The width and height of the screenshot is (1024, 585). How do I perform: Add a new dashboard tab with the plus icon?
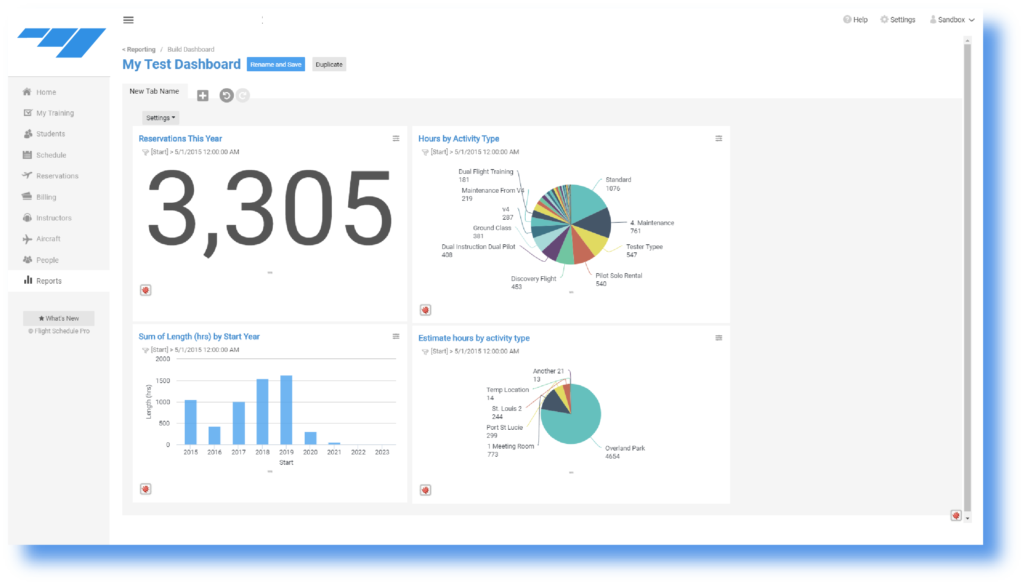pyautogui.click(x=202, y=95)
